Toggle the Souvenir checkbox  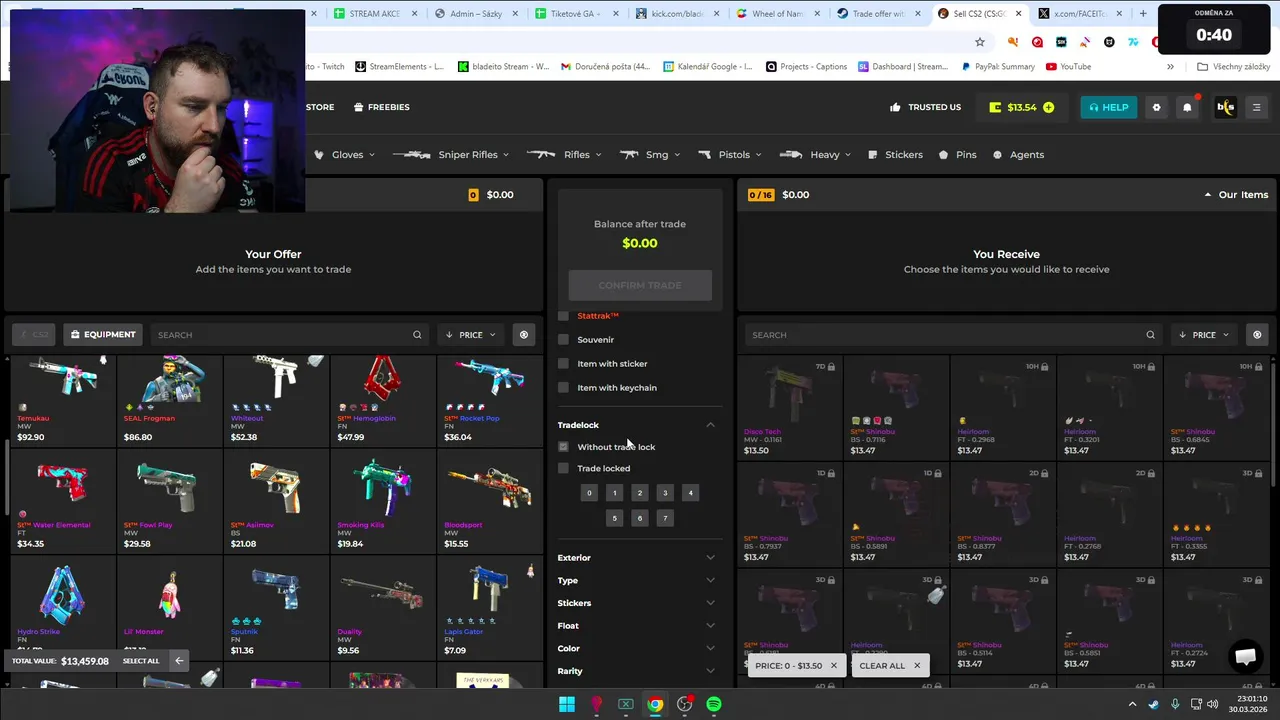pos(563,340)
